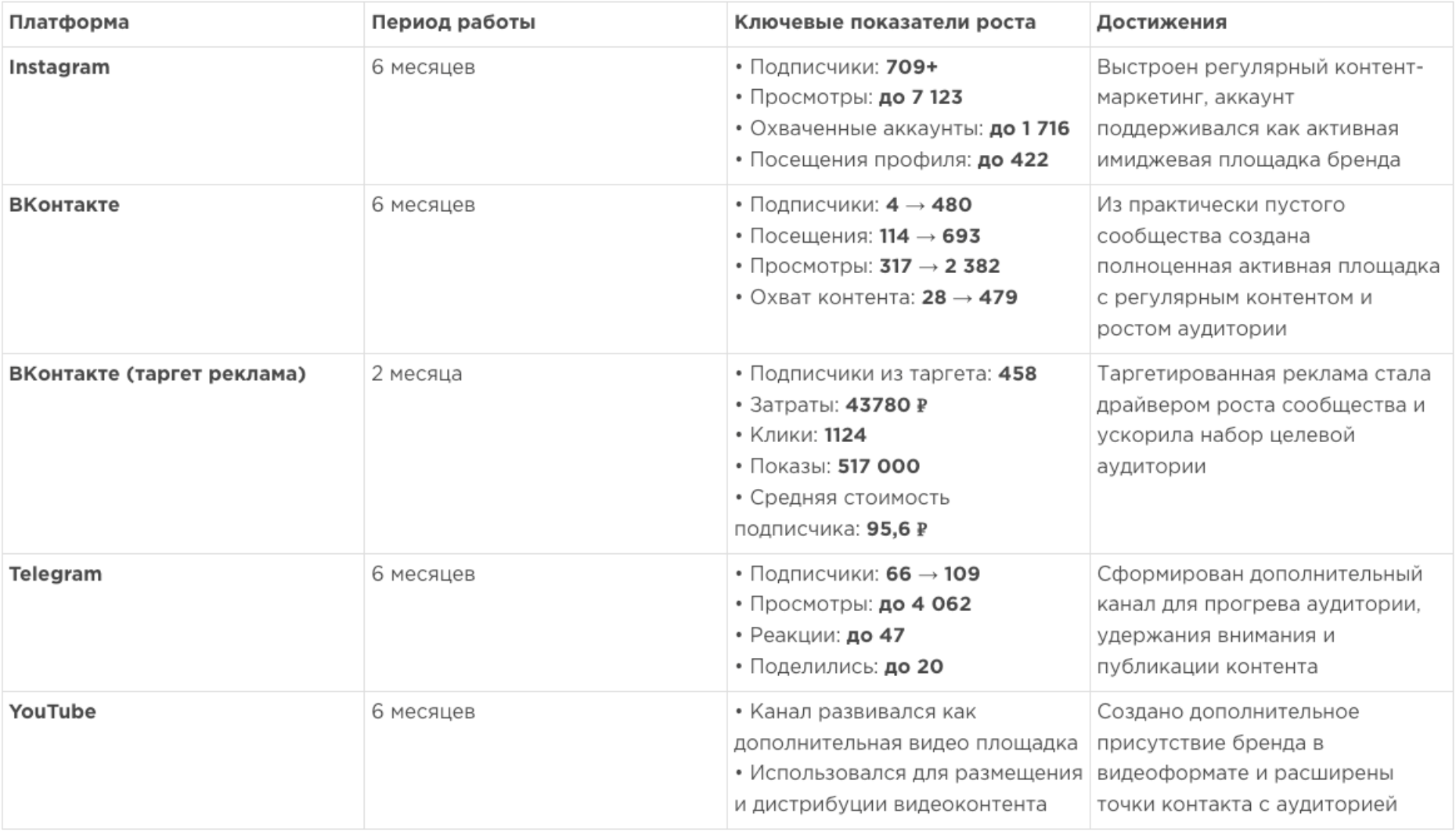The image size is (1456, 831).
Task: Click Затраты 43780 ₽ line
Action: [831, 405]
